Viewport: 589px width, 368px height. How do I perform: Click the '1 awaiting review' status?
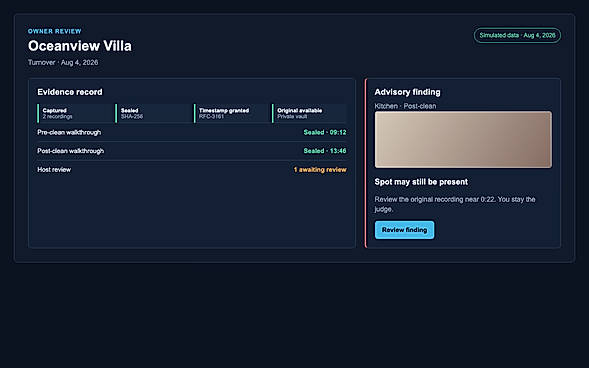(320, 170)
